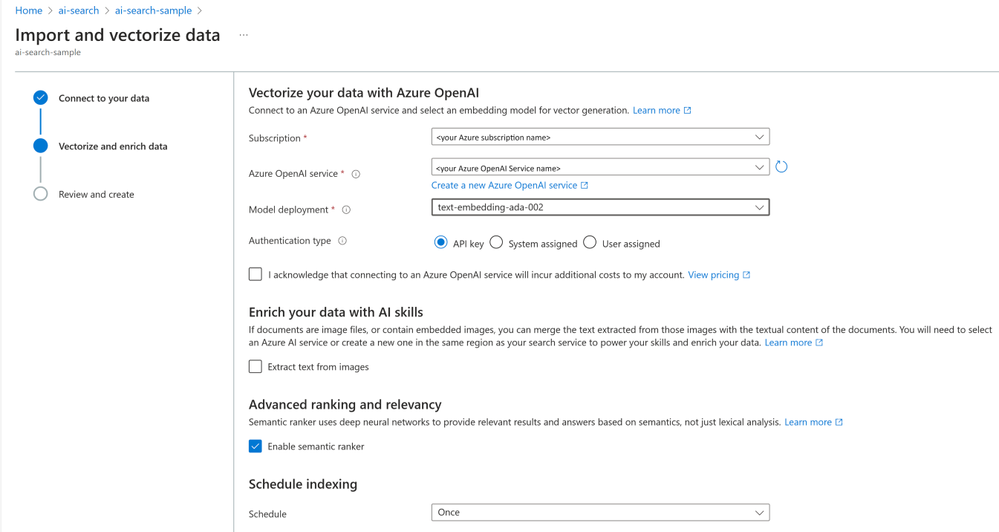Select System assigned authentication type
The image size is (999, 532).
click(x=496, y=243)
